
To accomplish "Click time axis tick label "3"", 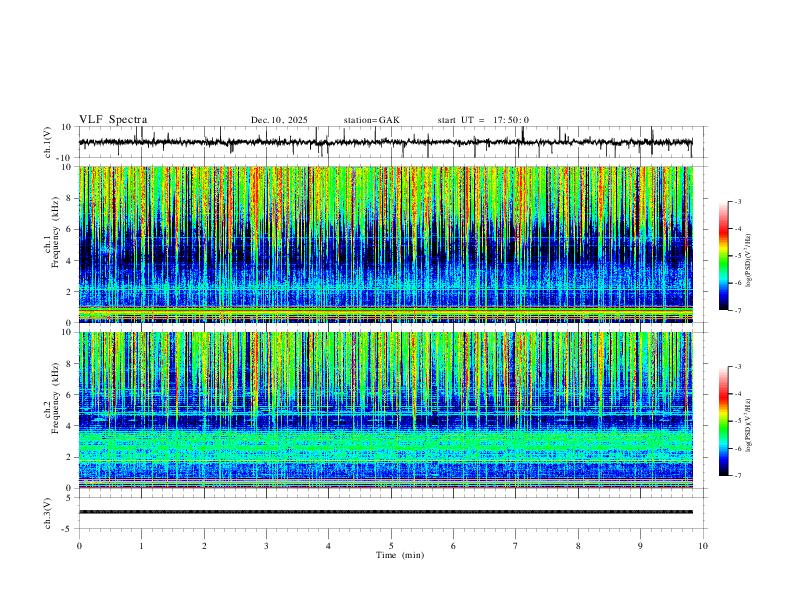I will point(266,546).
